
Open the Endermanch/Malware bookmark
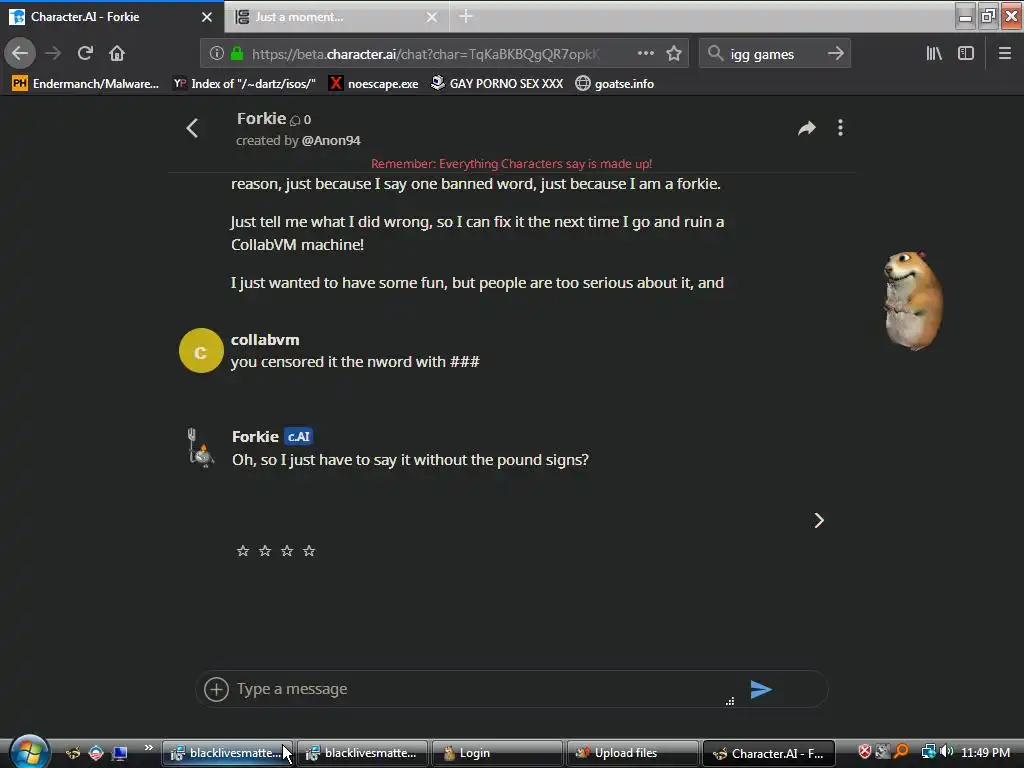86,84
